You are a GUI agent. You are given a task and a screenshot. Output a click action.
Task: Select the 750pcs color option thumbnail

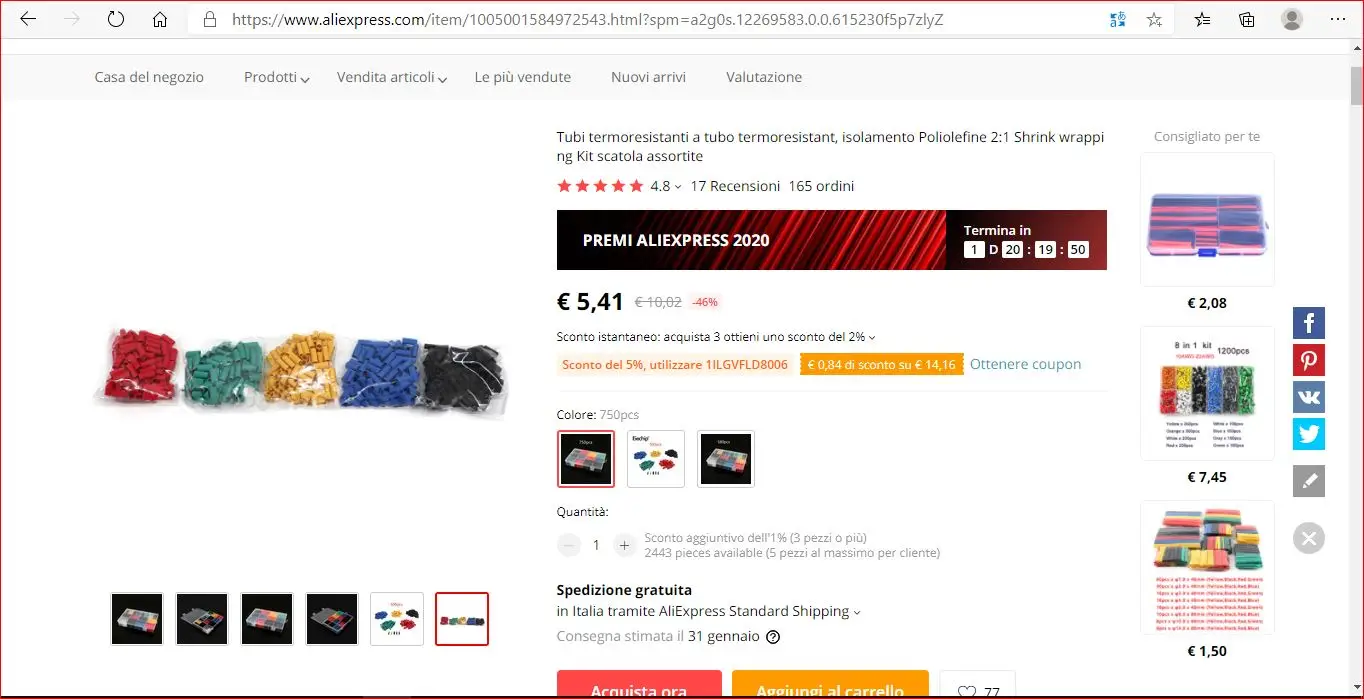click(x=586, y=459)
